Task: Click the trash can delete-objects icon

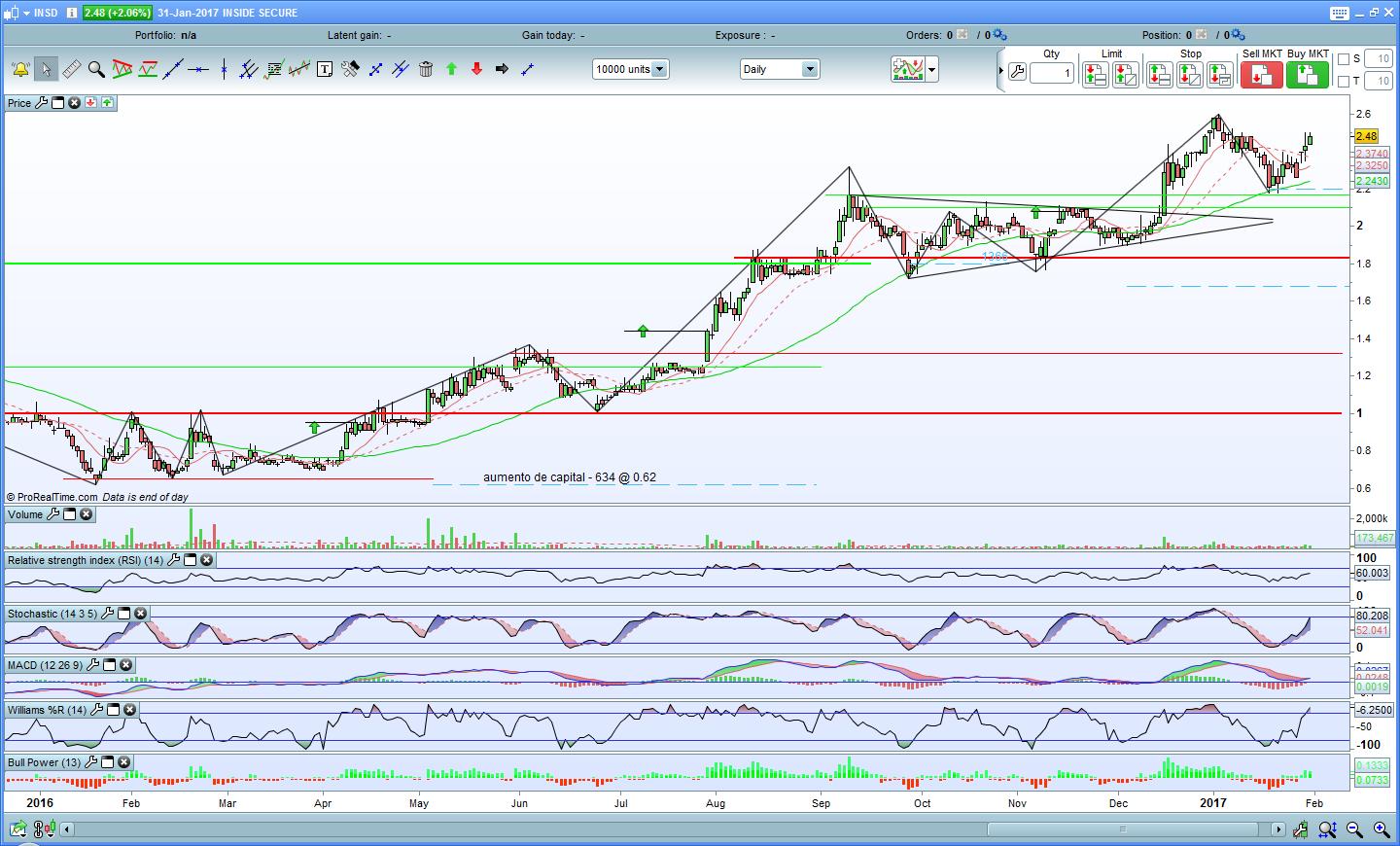Action: pyautogui.click(x=426, y=69)
